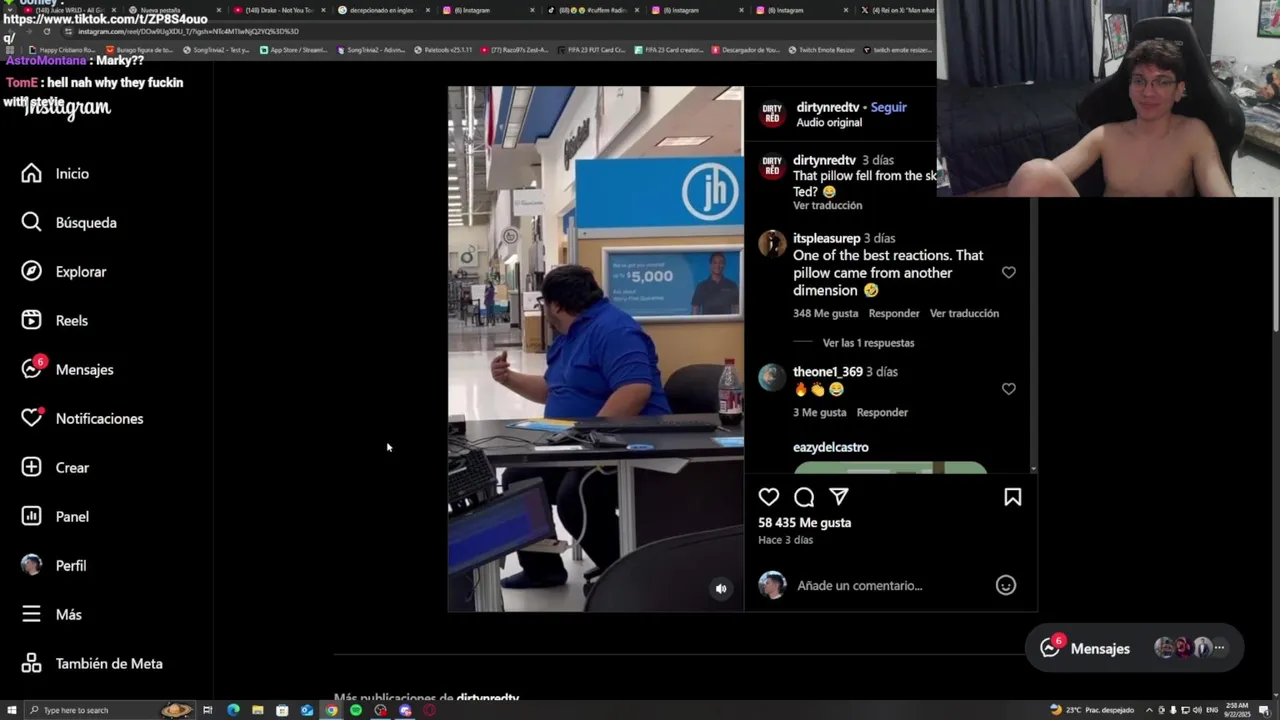
Task: Open También de Meta
Action: point(92,664)
